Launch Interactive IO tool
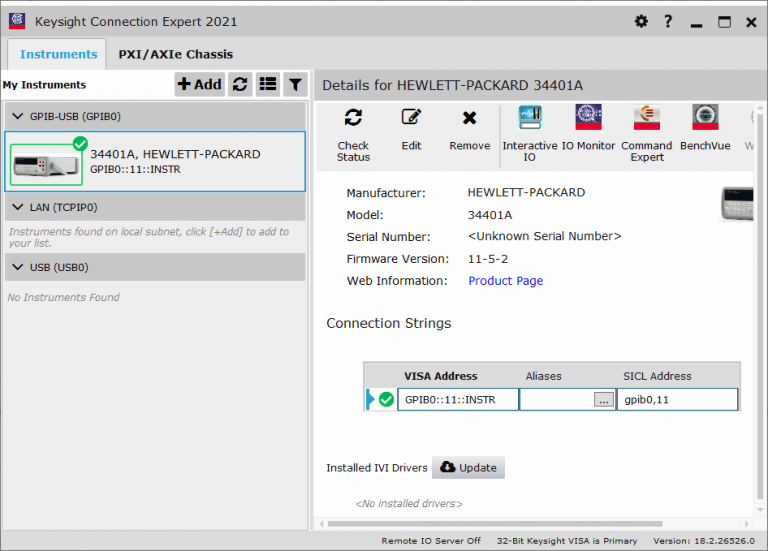Viewport: 768px width, 551px height. point(529,118)
